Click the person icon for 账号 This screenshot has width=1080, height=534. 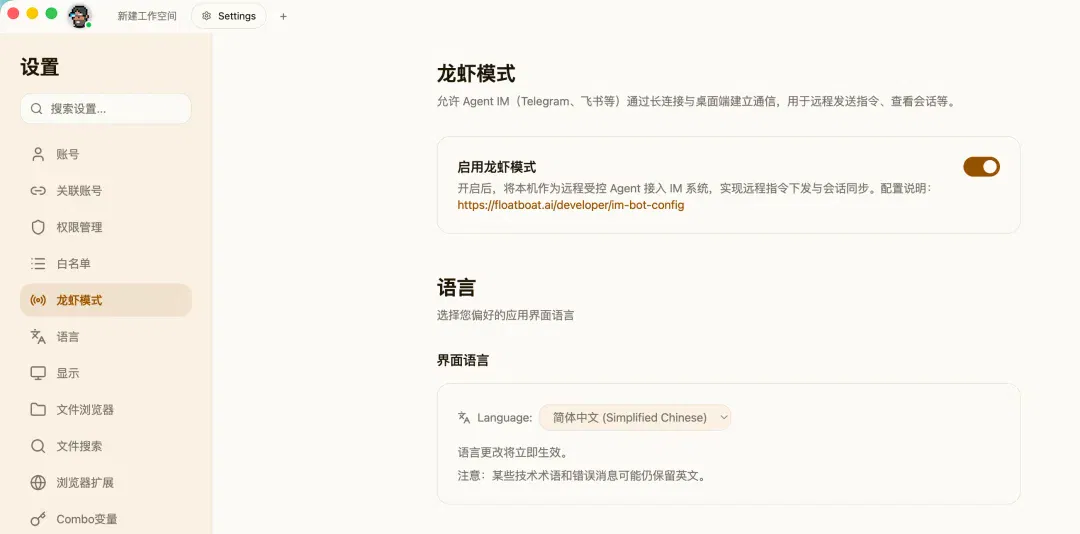tap(38, 154)
